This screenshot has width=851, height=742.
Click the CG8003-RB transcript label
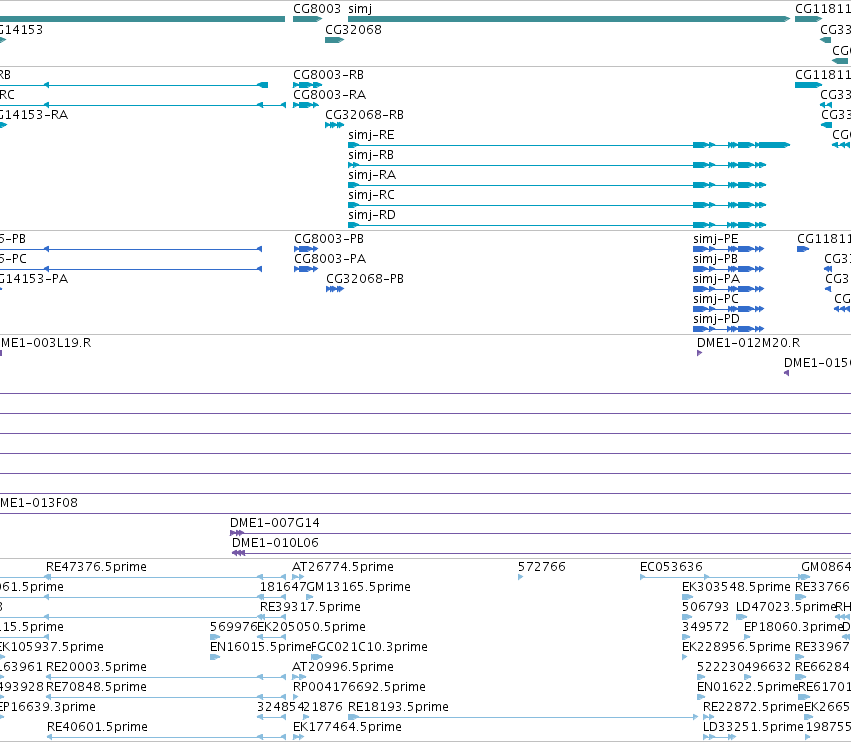328,74
